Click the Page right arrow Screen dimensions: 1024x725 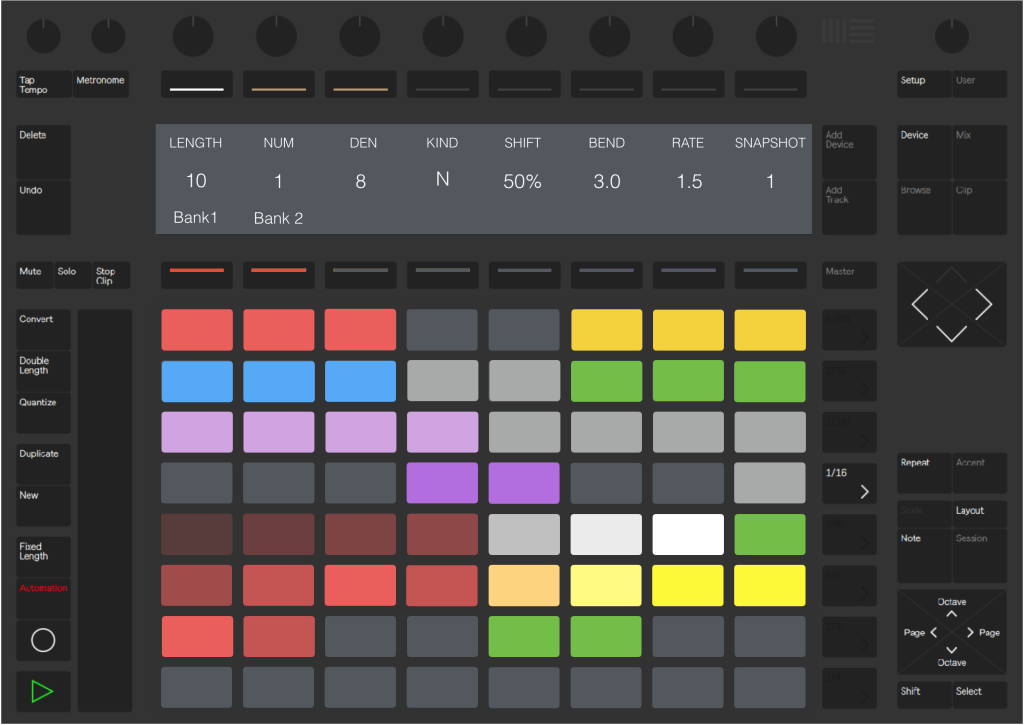(x=970, y=633)
